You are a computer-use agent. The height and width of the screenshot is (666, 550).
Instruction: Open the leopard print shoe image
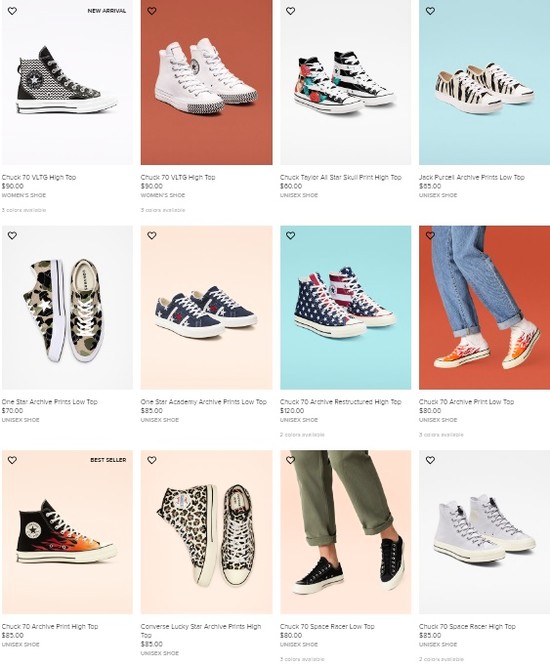pyautogui.click(x=206, y=532)
